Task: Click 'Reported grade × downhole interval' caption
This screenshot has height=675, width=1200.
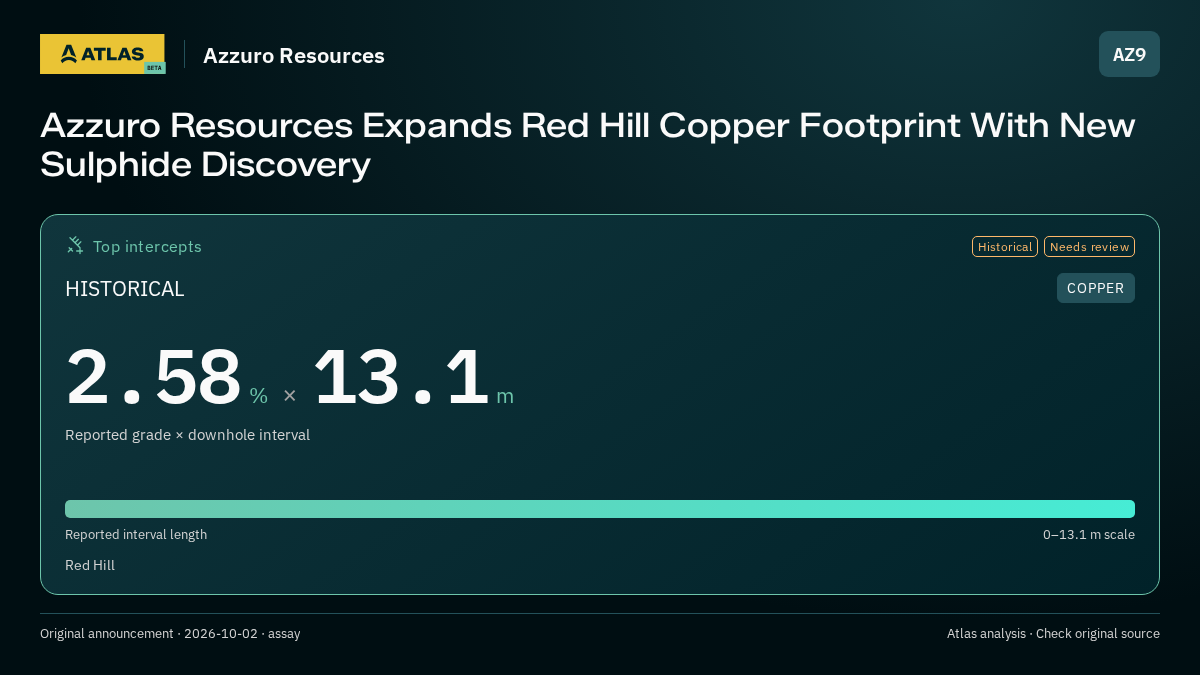Action: click(x=188, y=435)
